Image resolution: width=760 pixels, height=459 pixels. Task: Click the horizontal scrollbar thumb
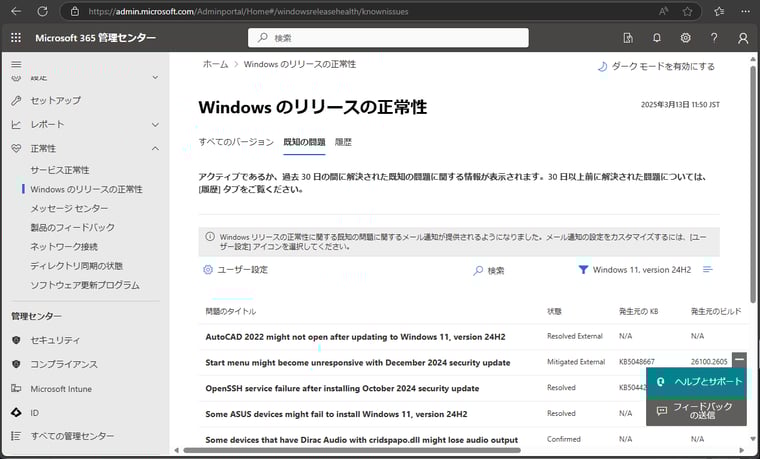[352, 450]
